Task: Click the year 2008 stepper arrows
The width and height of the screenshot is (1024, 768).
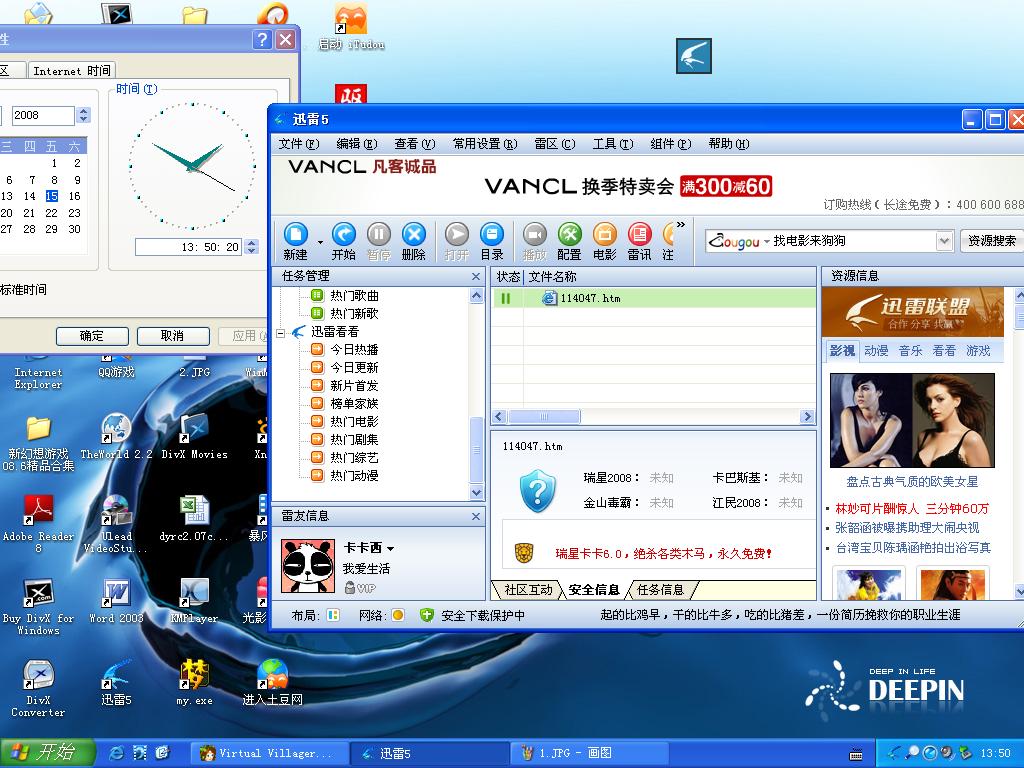Action: pos(83,116)
